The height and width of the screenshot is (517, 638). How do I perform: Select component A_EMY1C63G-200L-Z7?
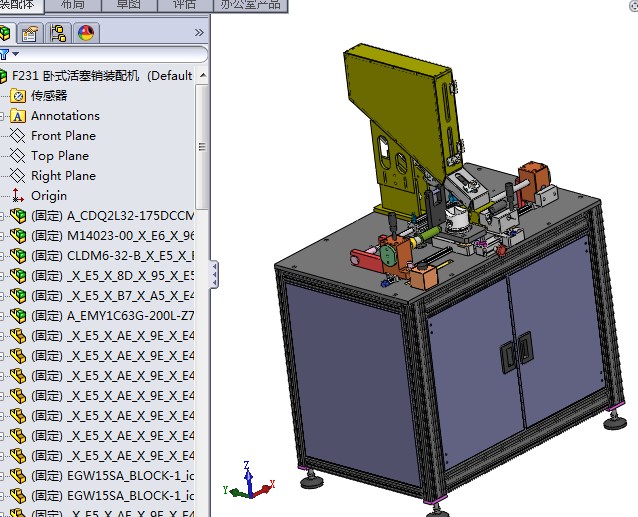pos(112,315)
